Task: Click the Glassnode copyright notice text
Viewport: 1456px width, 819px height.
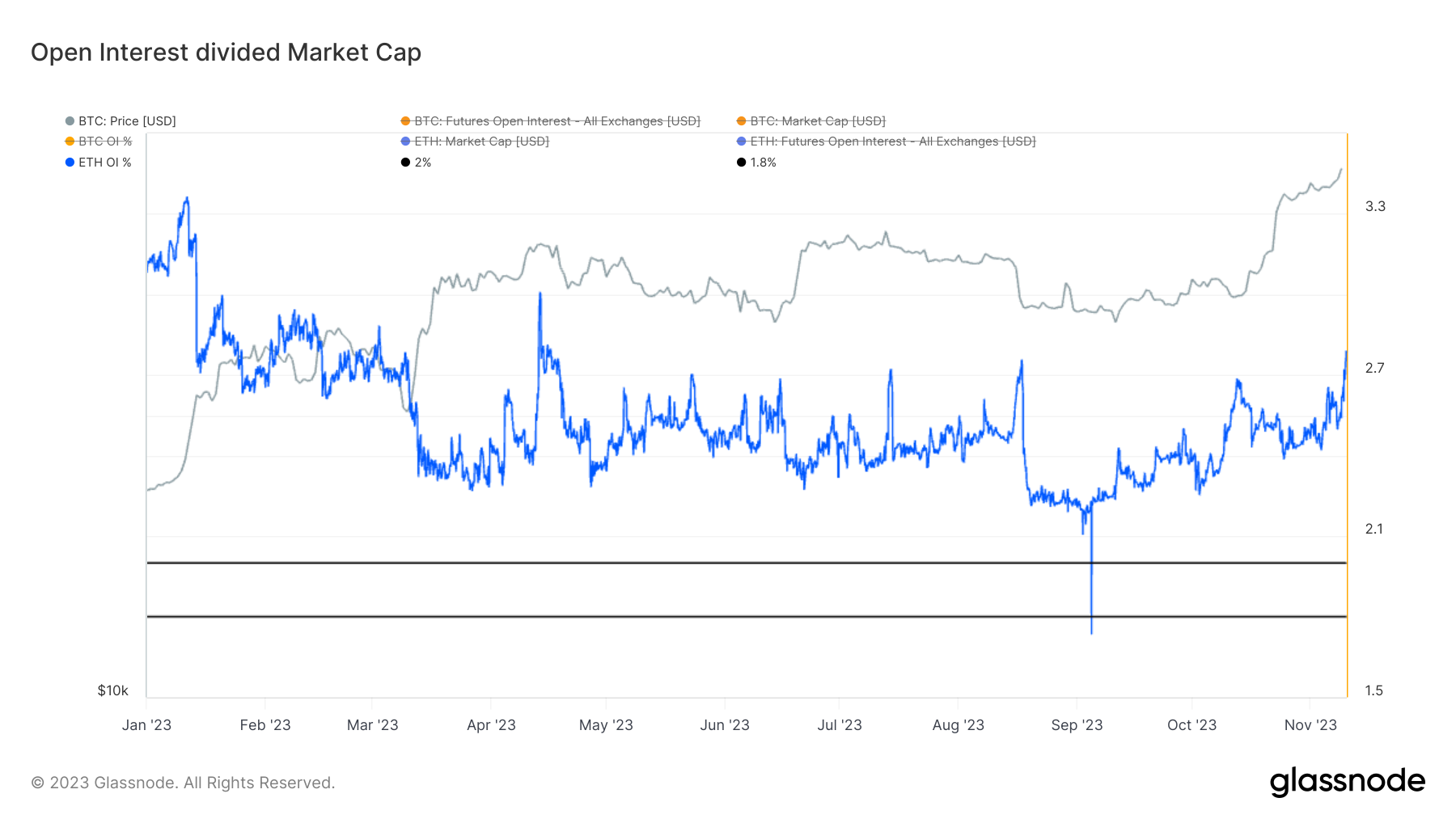Action: tap(183, 783)
